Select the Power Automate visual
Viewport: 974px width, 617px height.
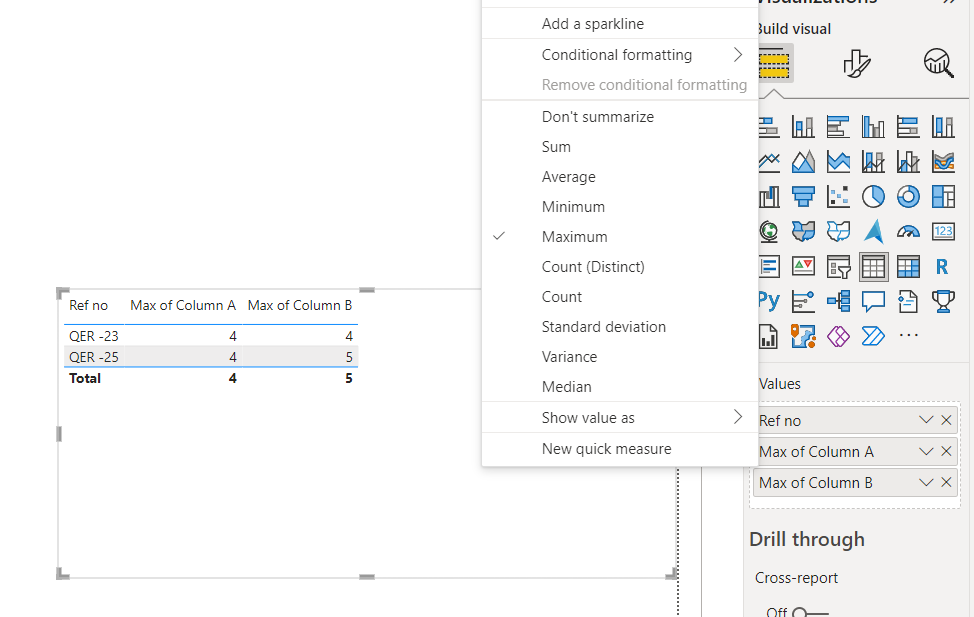coord(873,336)
